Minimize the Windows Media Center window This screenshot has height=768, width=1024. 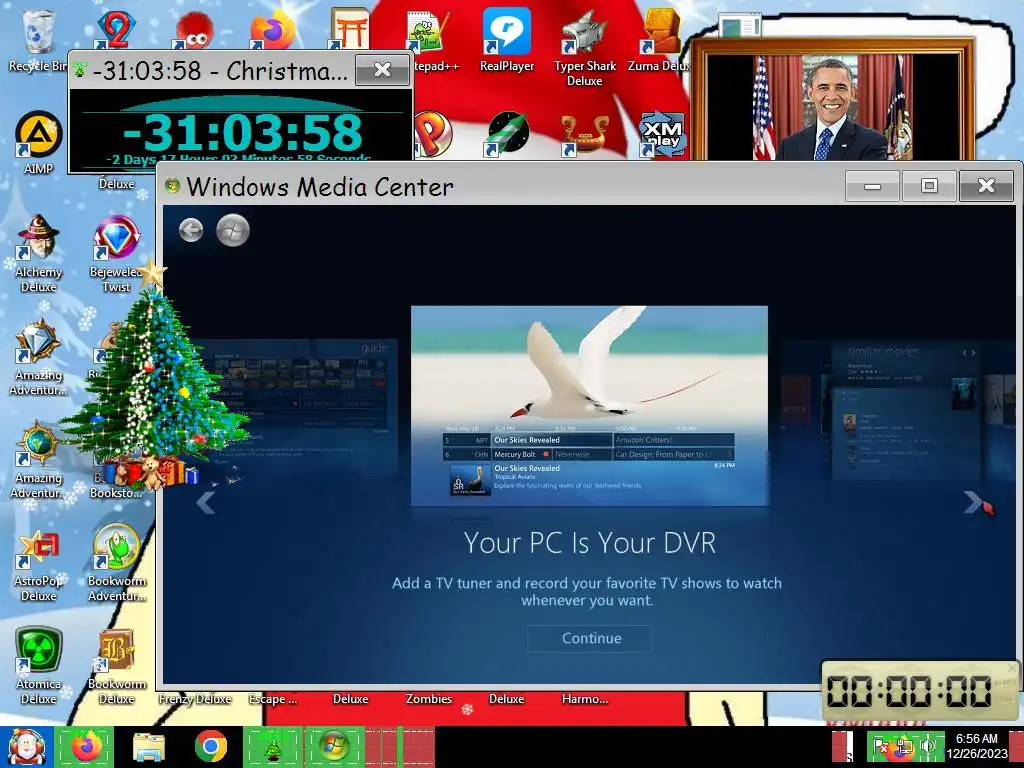[x=872, y=186]
